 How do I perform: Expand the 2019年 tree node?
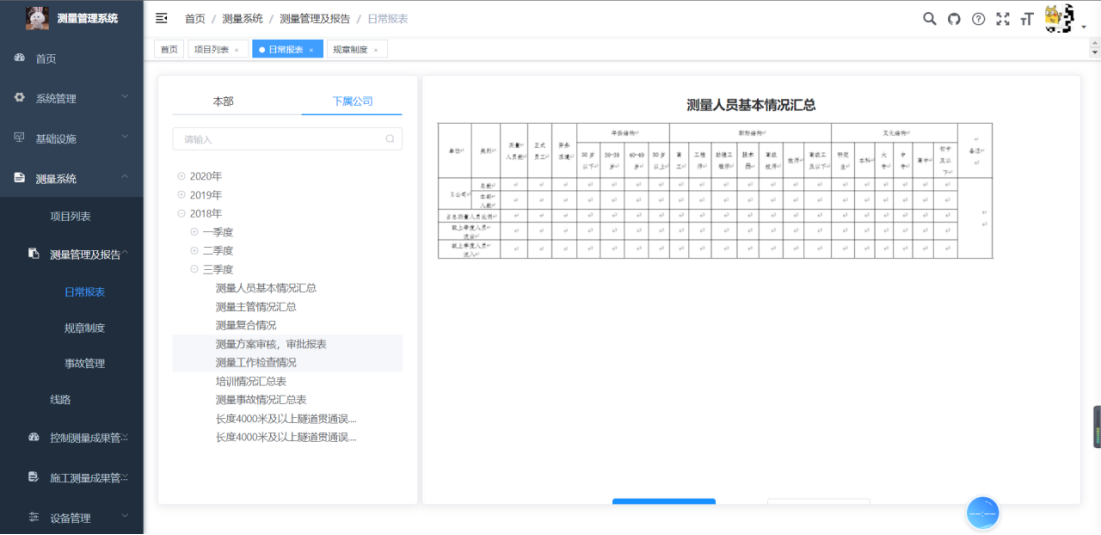(x=181, y=194)
